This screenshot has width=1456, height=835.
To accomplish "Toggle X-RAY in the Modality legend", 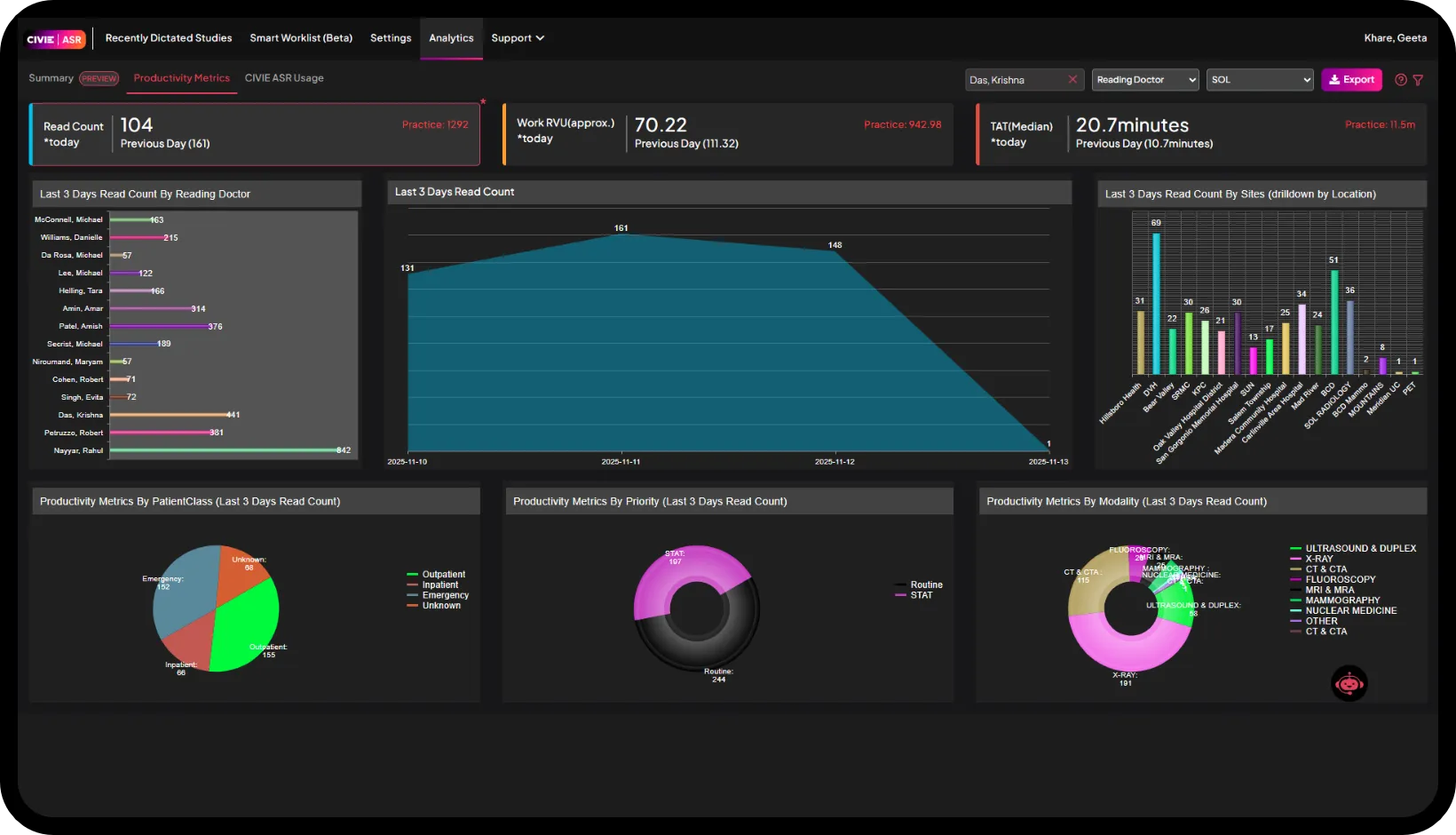I will click(1318, 559).
